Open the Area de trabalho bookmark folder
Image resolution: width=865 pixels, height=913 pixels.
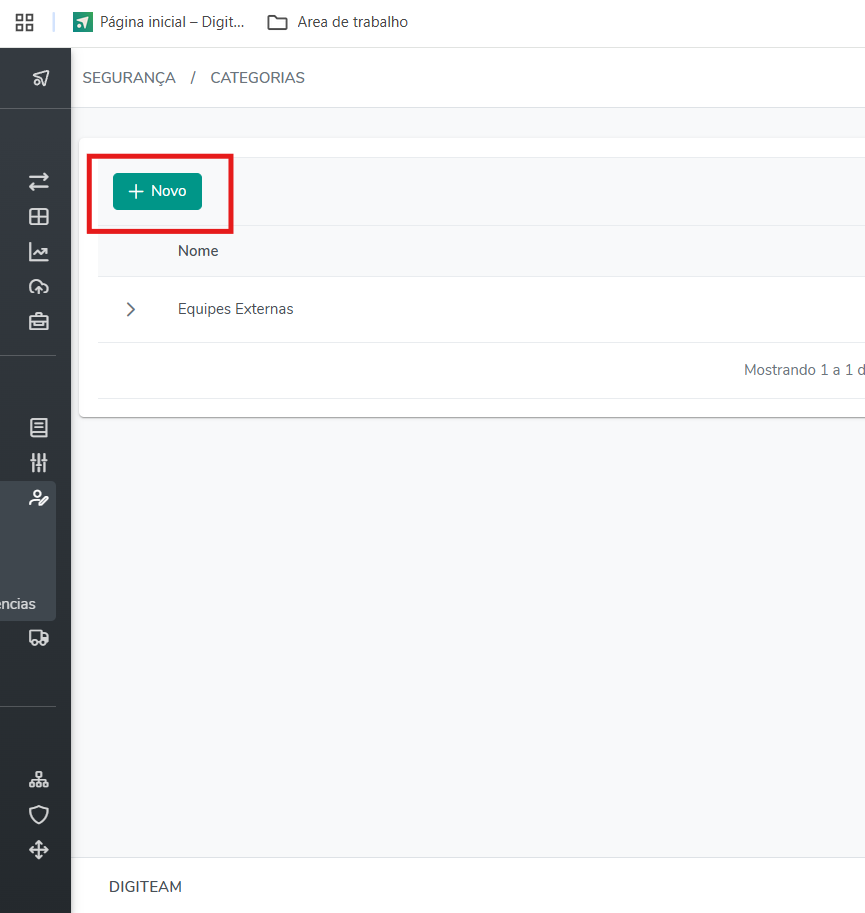click(x=338, y=22)
